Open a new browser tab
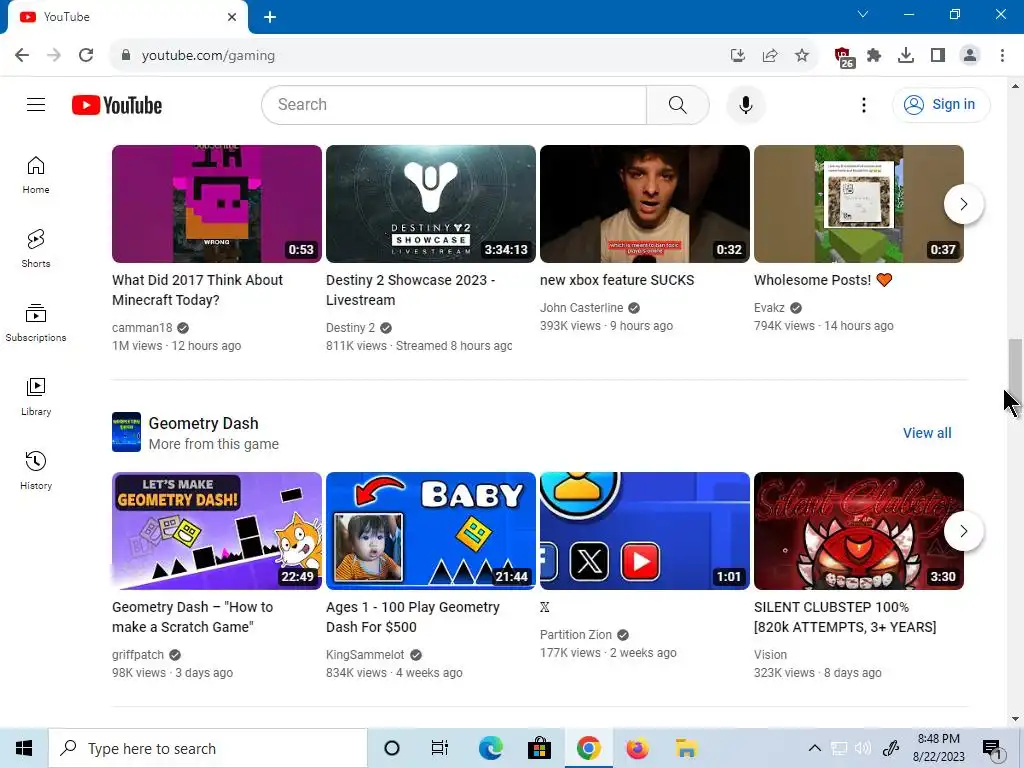The image size is (1024, 768). click(x=270, y=17)
